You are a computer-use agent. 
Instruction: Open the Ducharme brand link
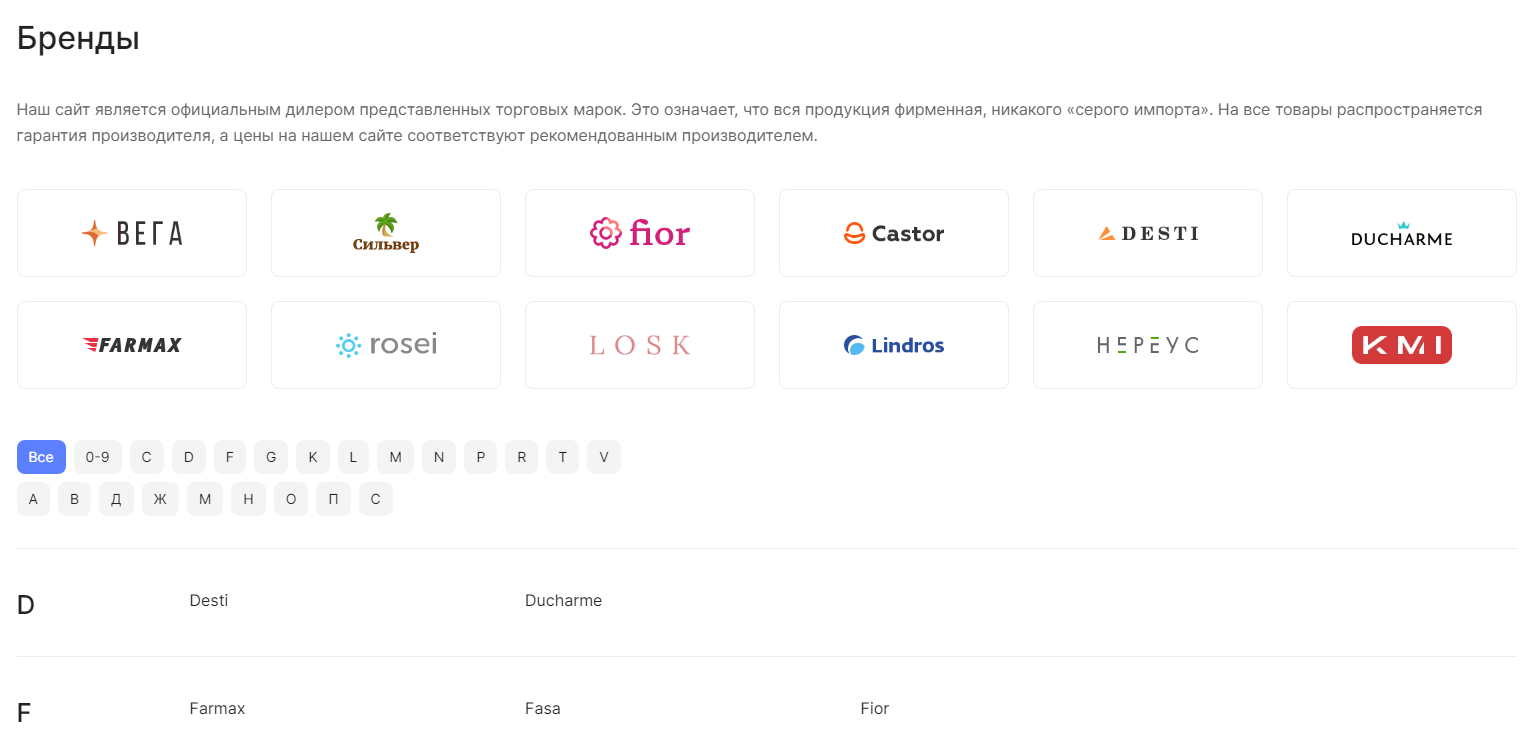(x=563, y=601)
